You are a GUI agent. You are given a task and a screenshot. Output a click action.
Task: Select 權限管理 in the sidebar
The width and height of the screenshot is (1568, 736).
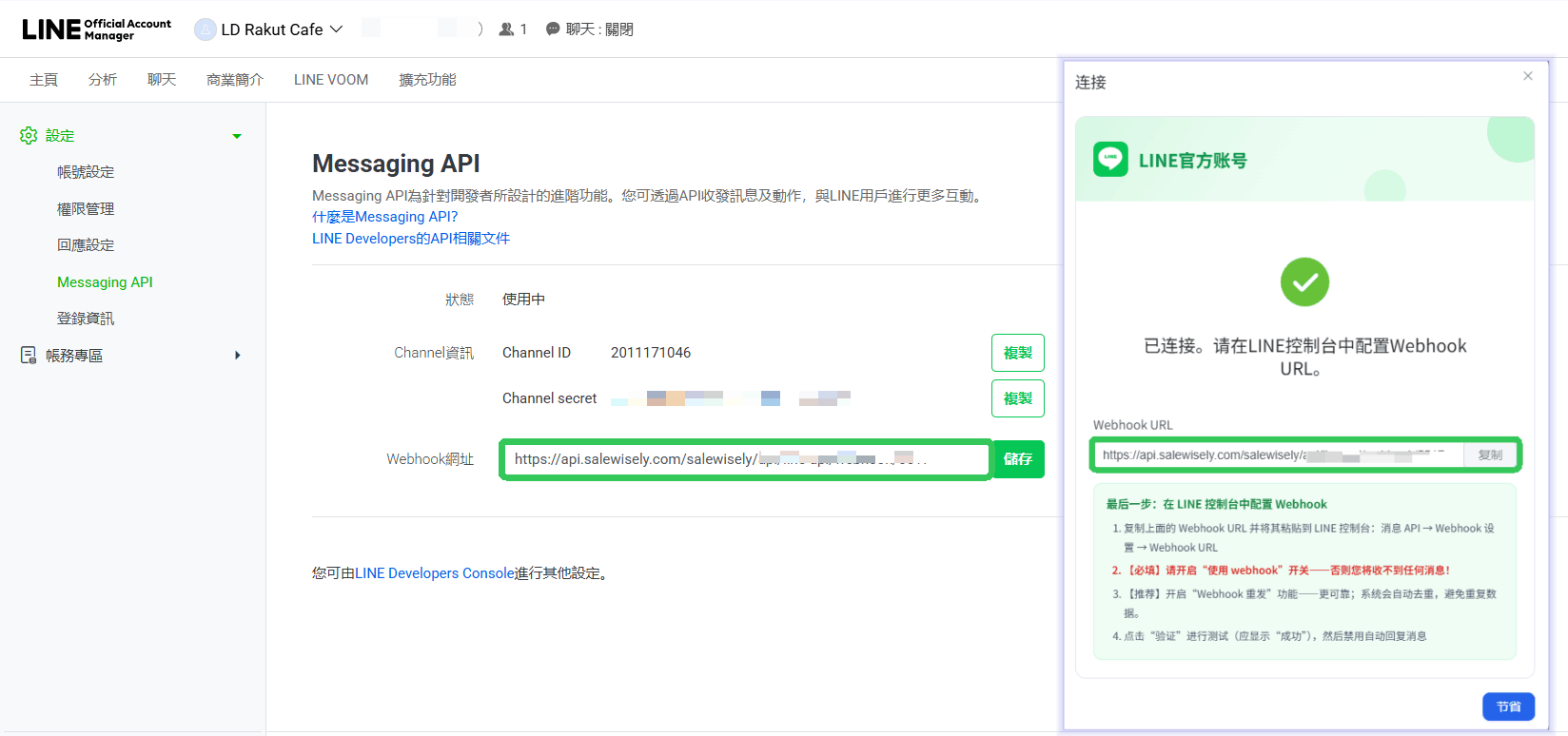pos(86,209)
